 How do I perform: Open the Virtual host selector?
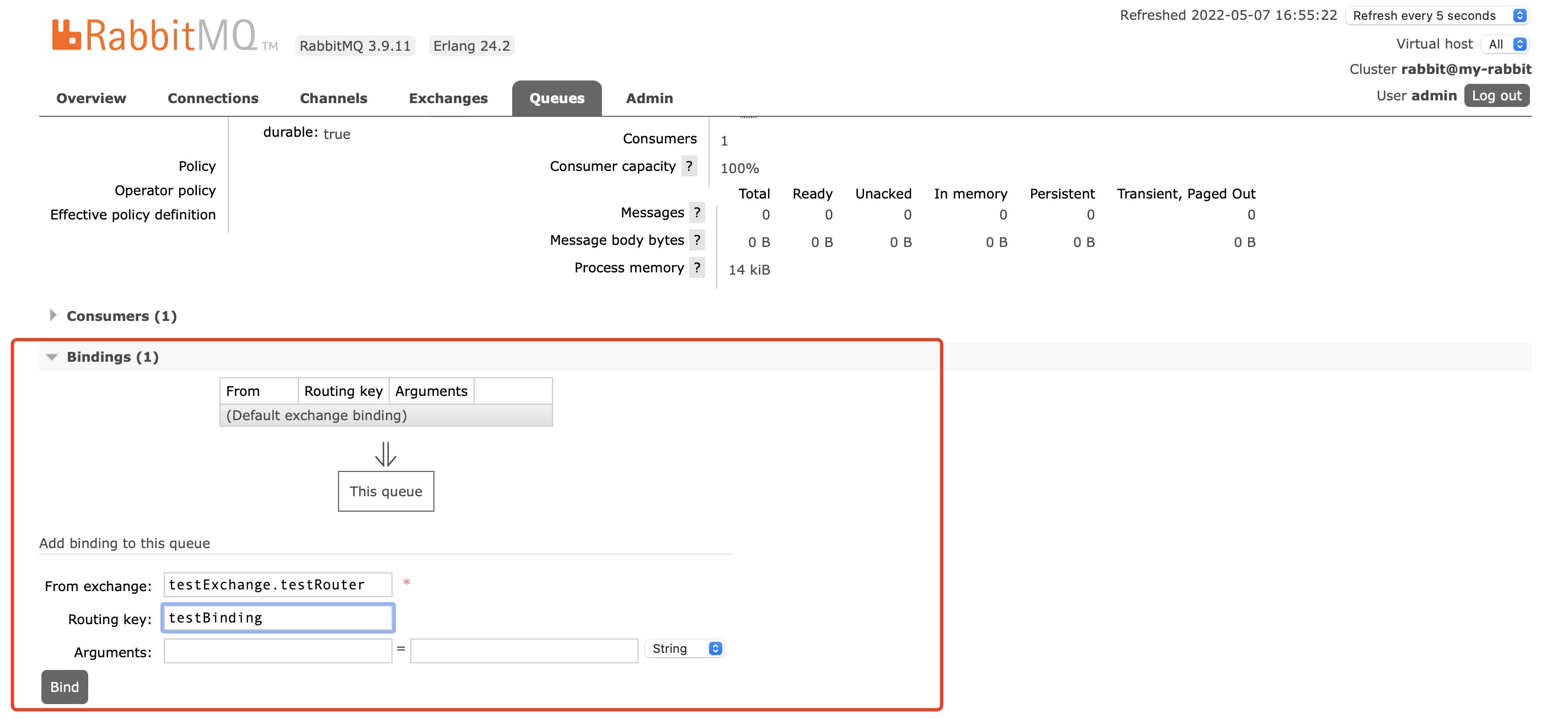pyautogui.click(x=1505, y=44)
